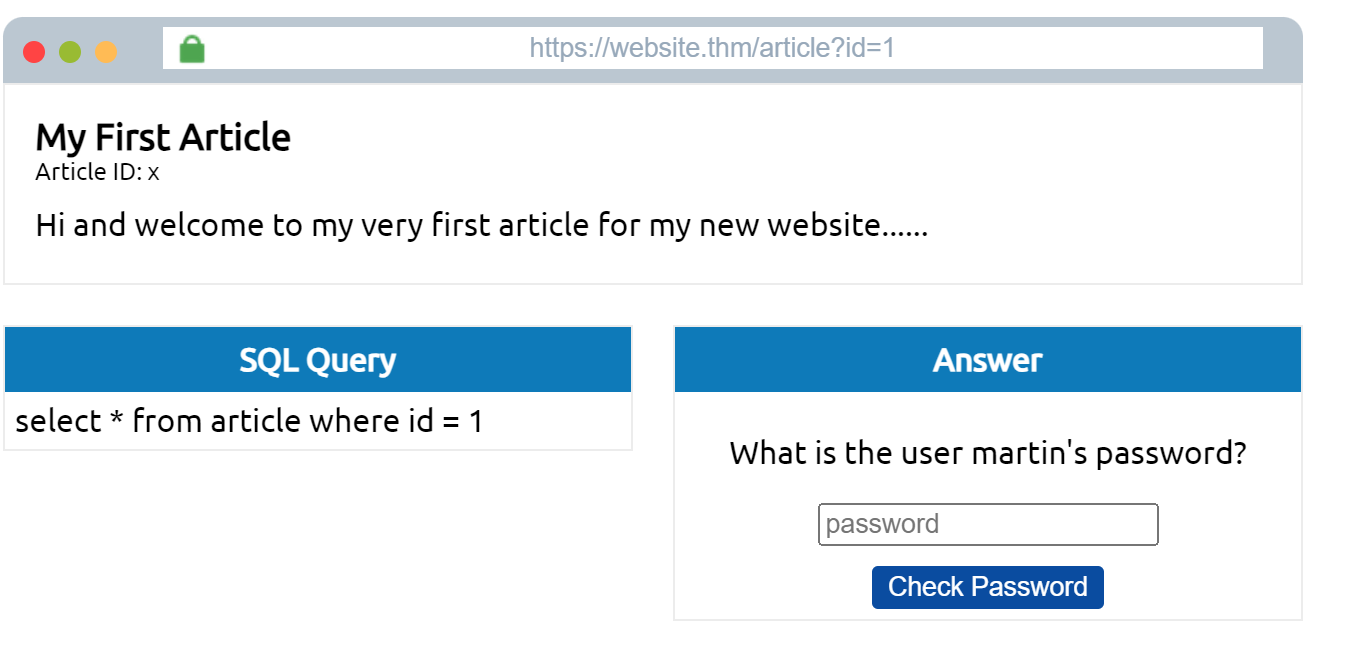
Task: Click the green padlock icon
Action: pyautogui.click(x=192, y=49)
